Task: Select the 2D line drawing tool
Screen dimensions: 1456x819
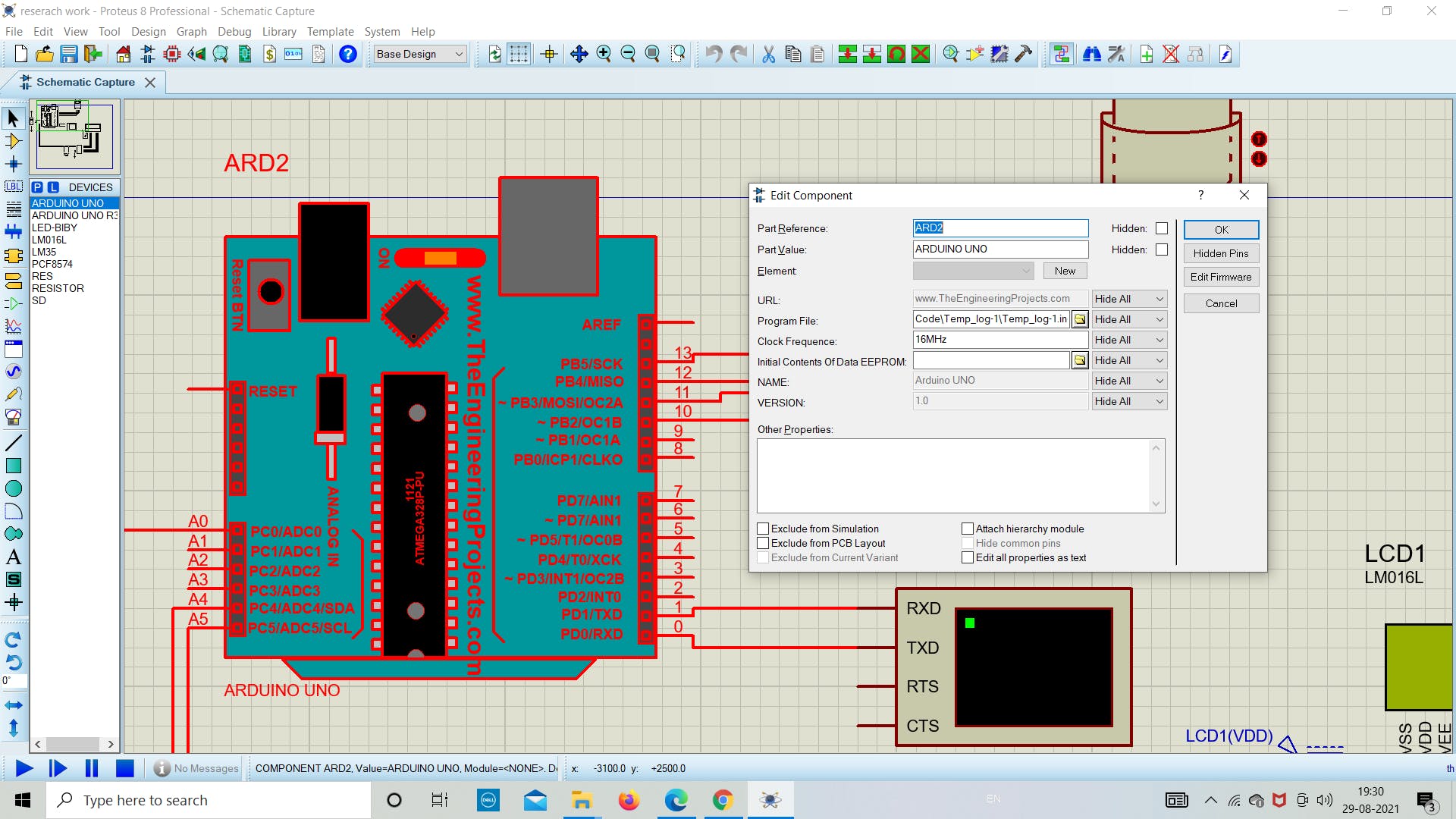Action: [13, 443]
